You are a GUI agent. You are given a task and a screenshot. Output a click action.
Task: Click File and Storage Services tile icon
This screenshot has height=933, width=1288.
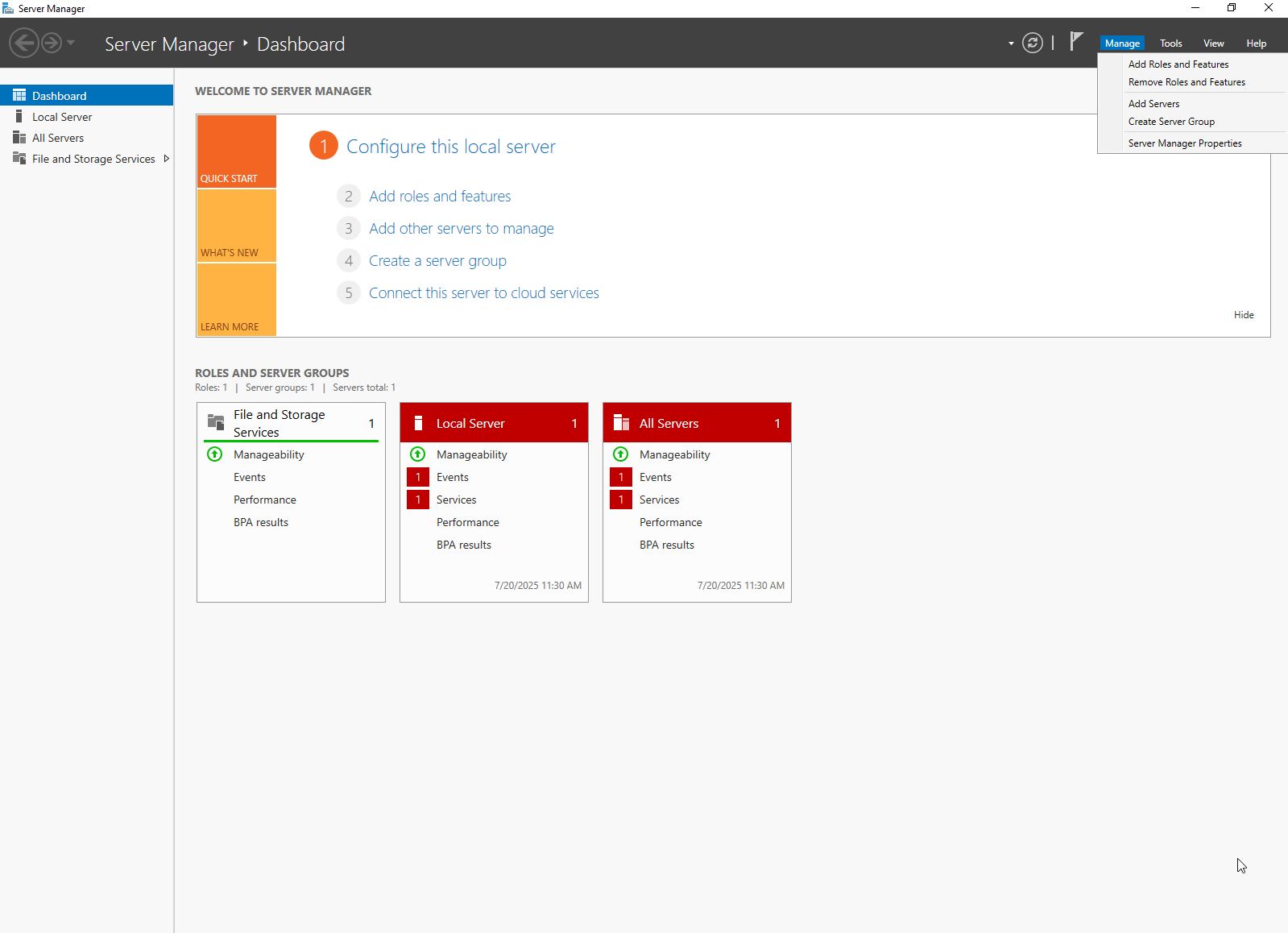(216, 422)
